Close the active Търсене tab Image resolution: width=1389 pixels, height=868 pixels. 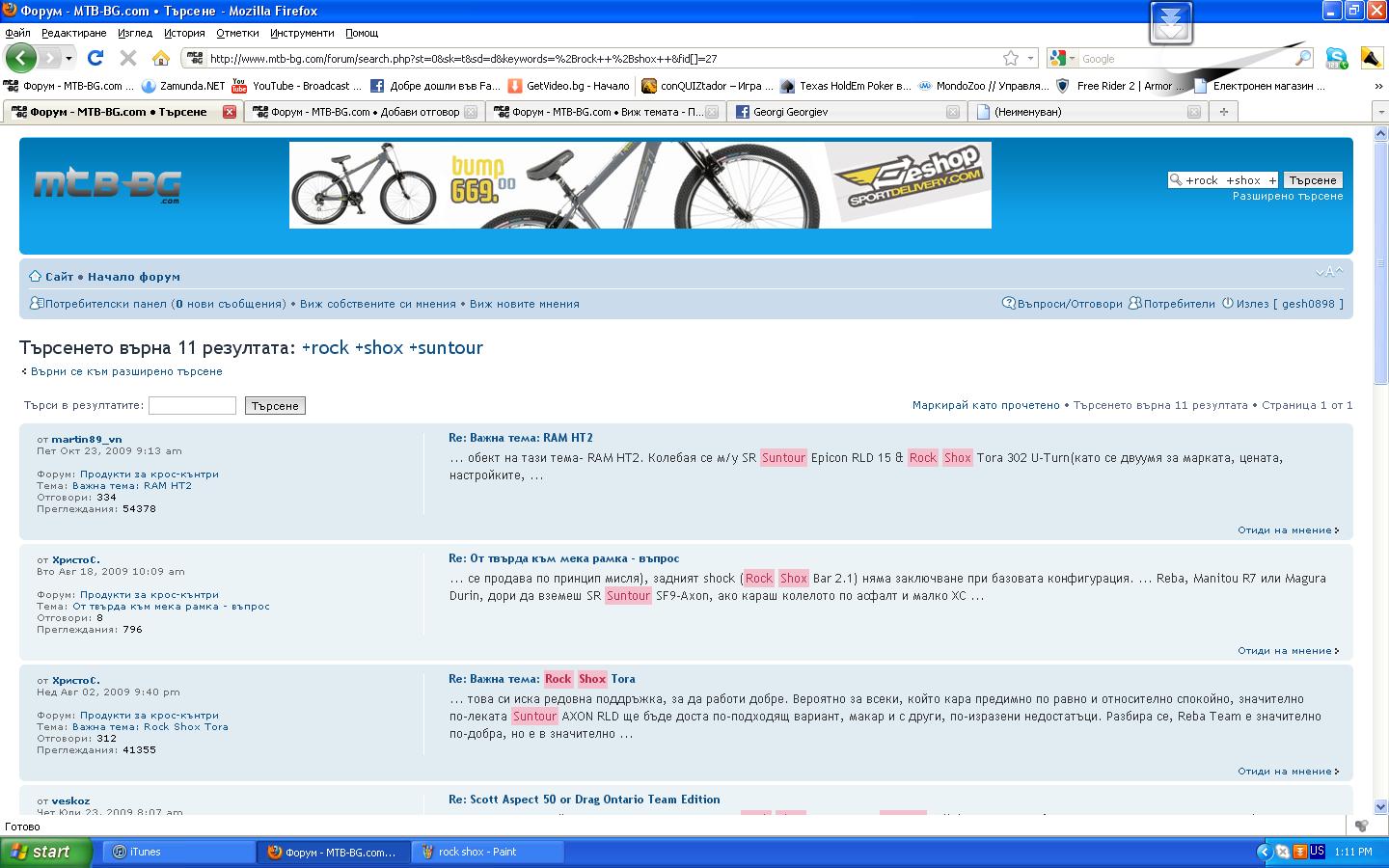[x=229, y=112]
